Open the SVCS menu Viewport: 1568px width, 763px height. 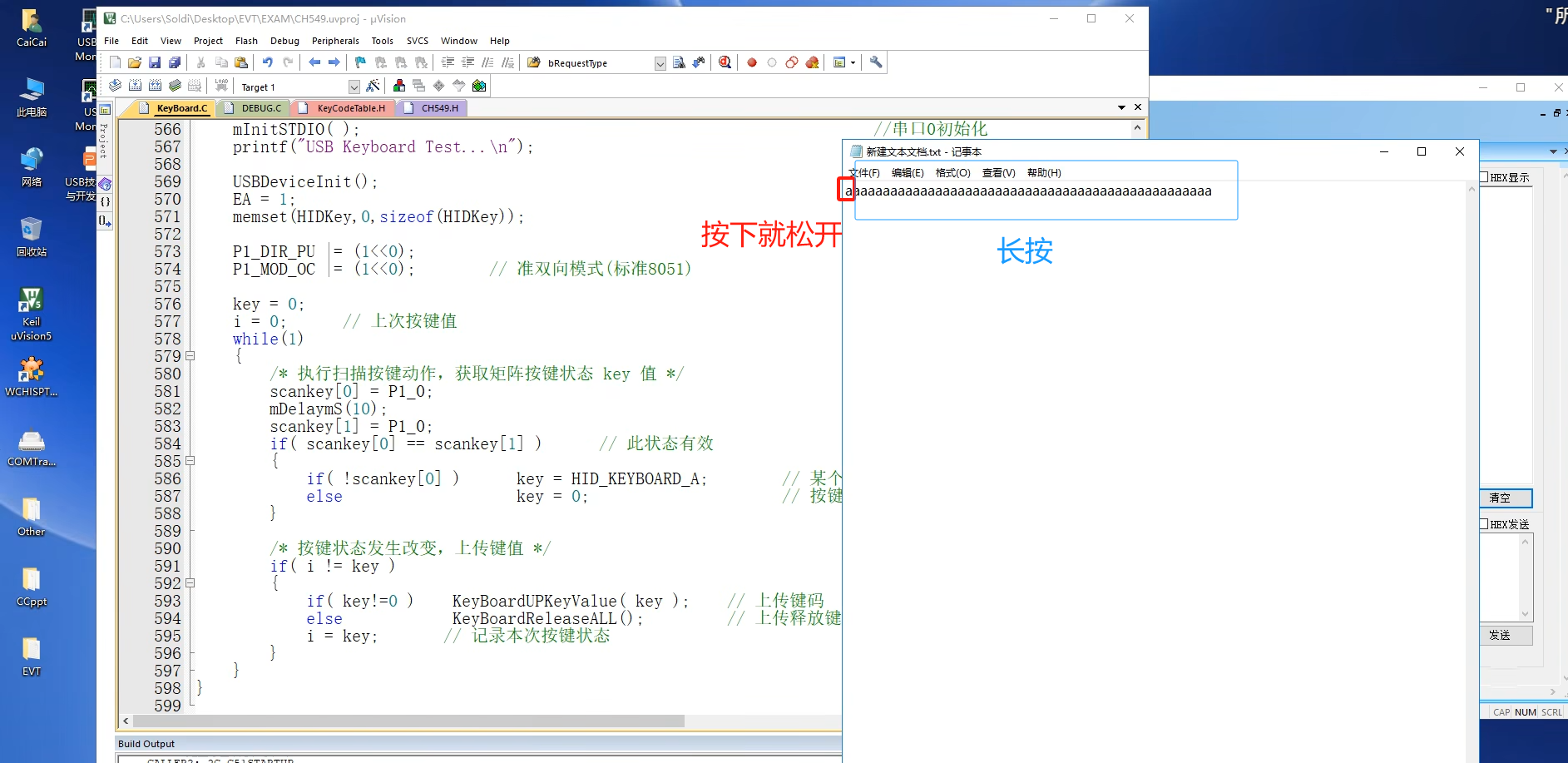pyautogui.click(x=418, y=41)
